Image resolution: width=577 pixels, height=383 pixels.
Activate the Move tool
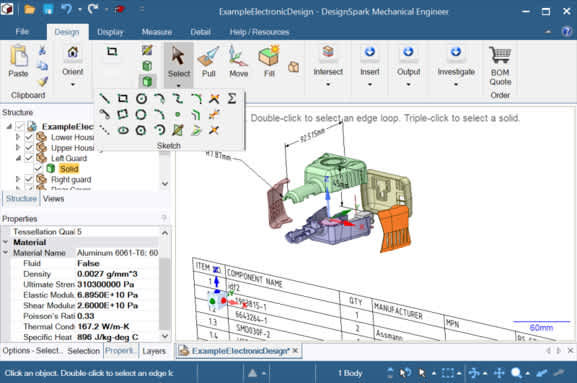(238, 61)
